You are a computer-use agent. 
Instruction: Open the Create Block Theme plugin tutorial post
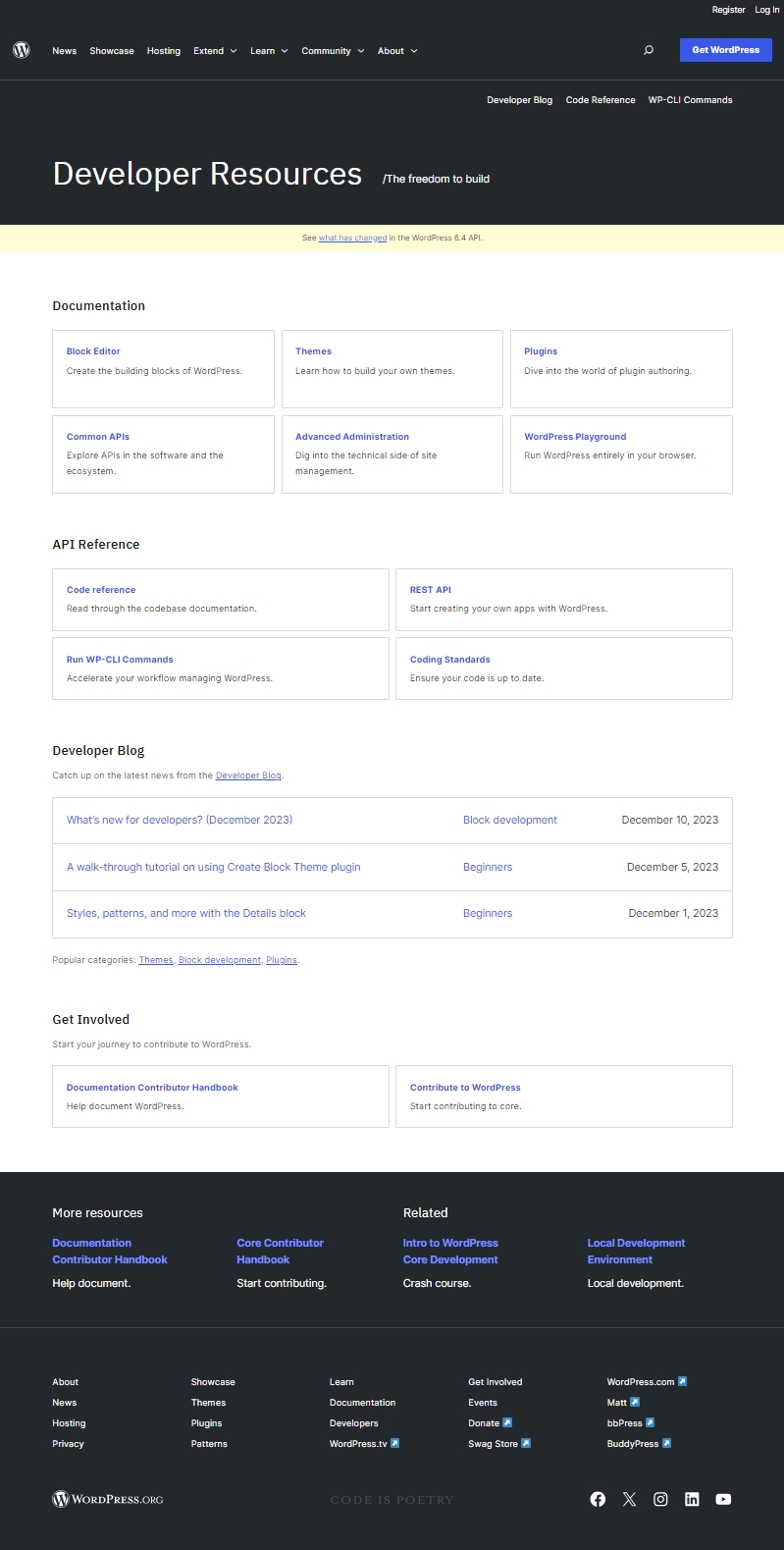click(214, 867)
